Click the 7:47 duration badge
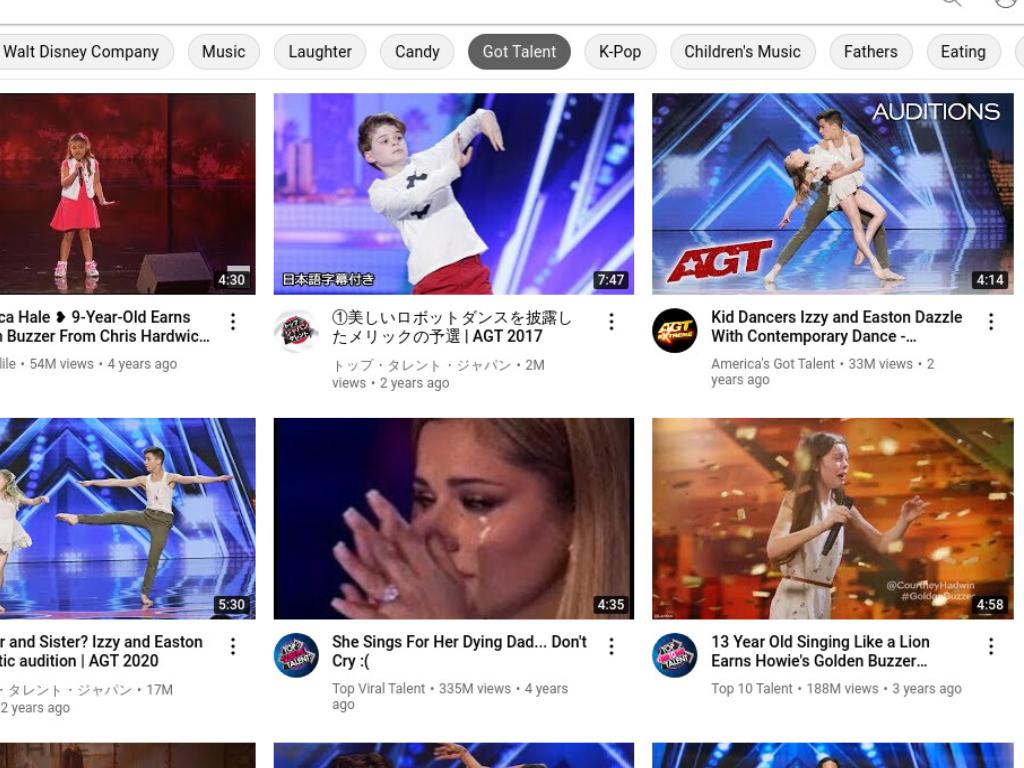The image size is (1024, 768). (x=611, y=280)
